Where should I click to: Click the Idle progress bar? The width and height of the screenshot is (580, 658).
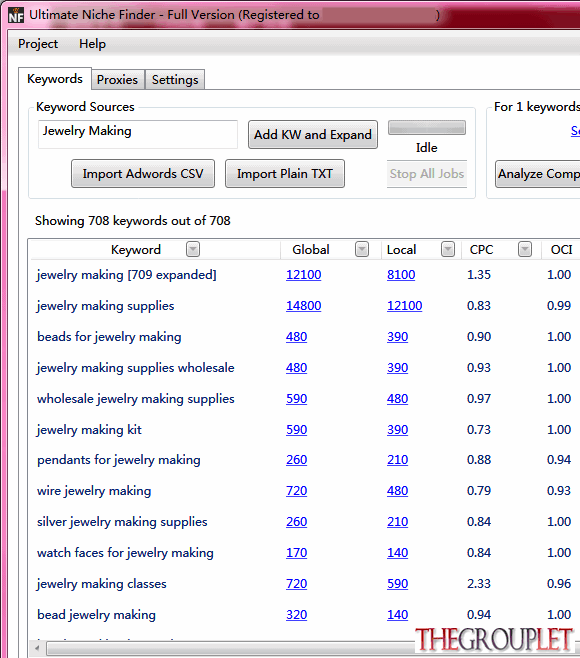tap(427, 128)
